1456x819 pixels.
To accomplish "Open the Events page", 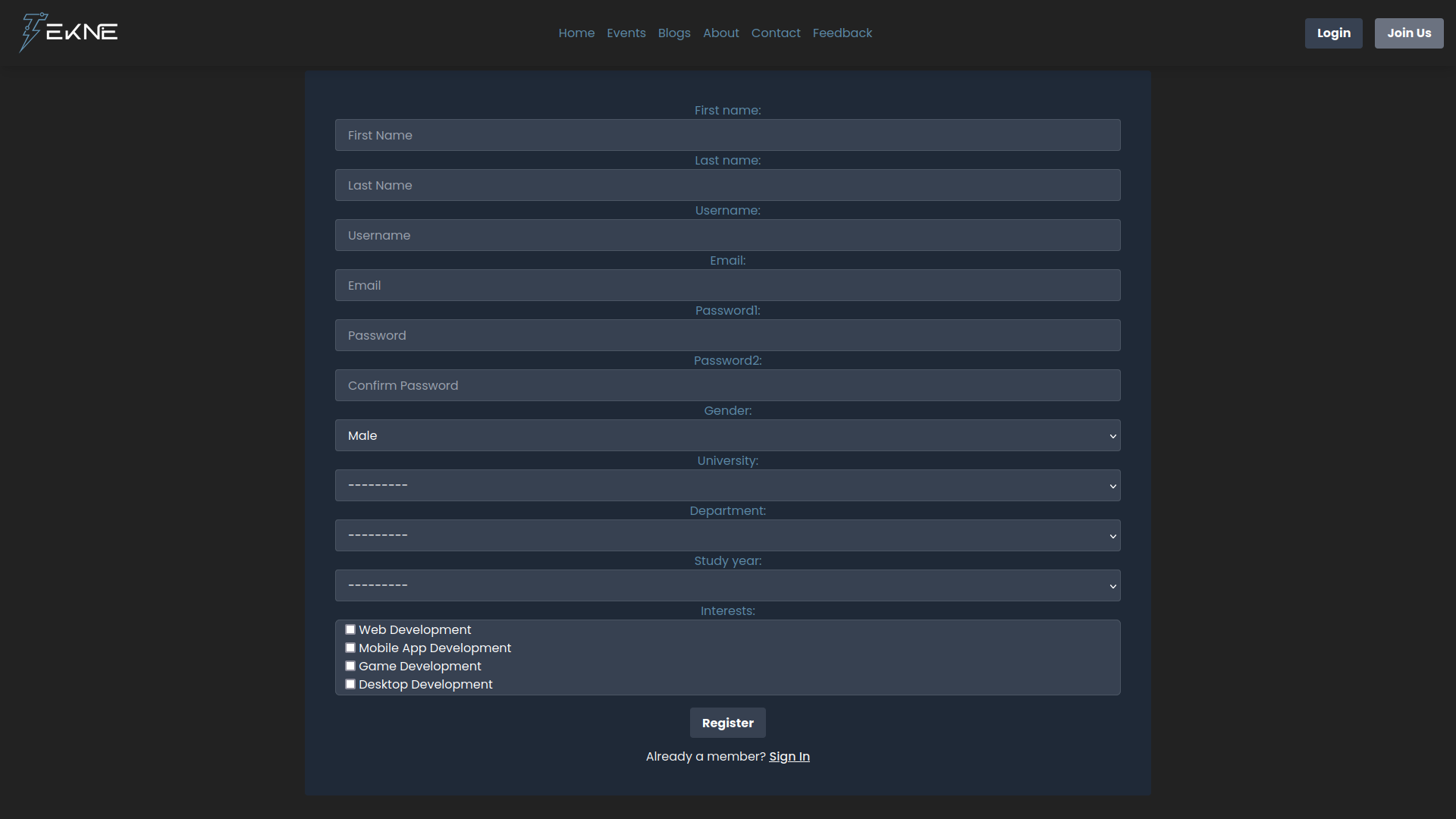I will click(626, 33).
